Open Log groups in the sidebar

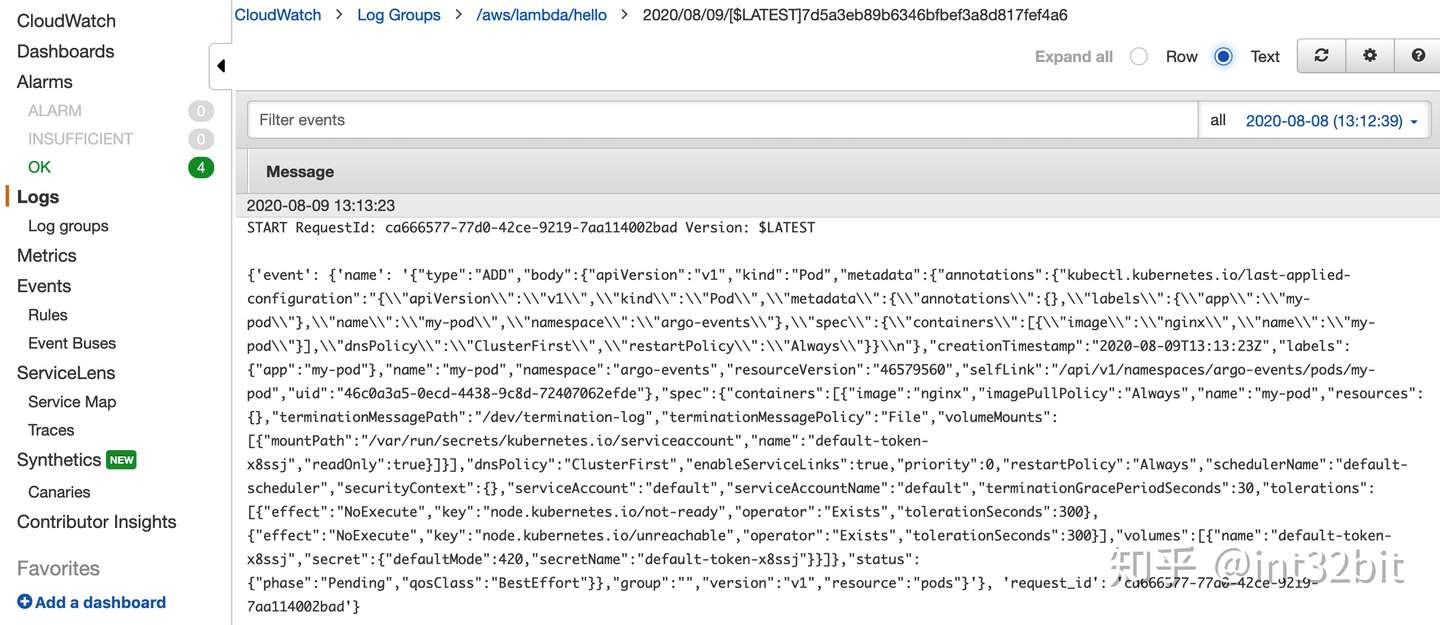(x=68, y=226)
